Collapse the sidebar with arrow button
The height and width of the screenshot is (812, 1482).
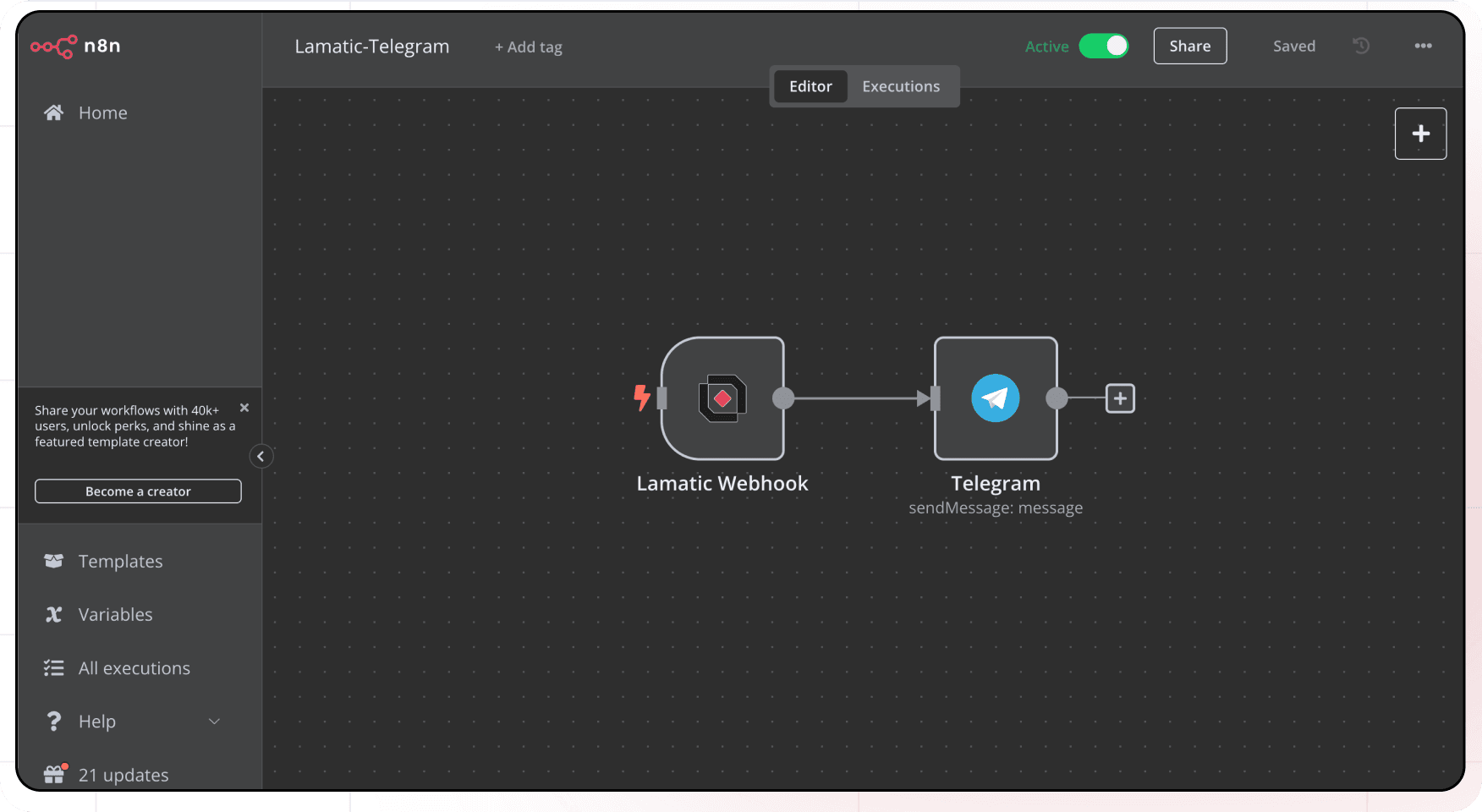click(x=261, y=457)
